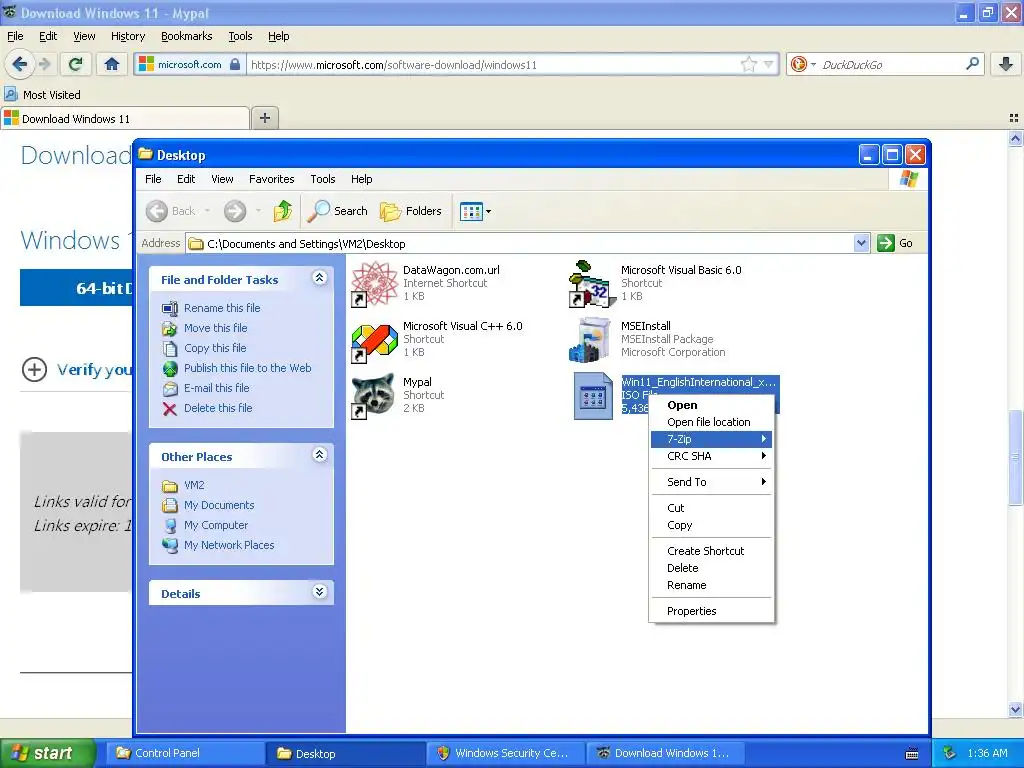Click the My Computer icon in Other Places
This screenshot has height=768, width=1024.
pyautogui.click(x=170, y=526)
